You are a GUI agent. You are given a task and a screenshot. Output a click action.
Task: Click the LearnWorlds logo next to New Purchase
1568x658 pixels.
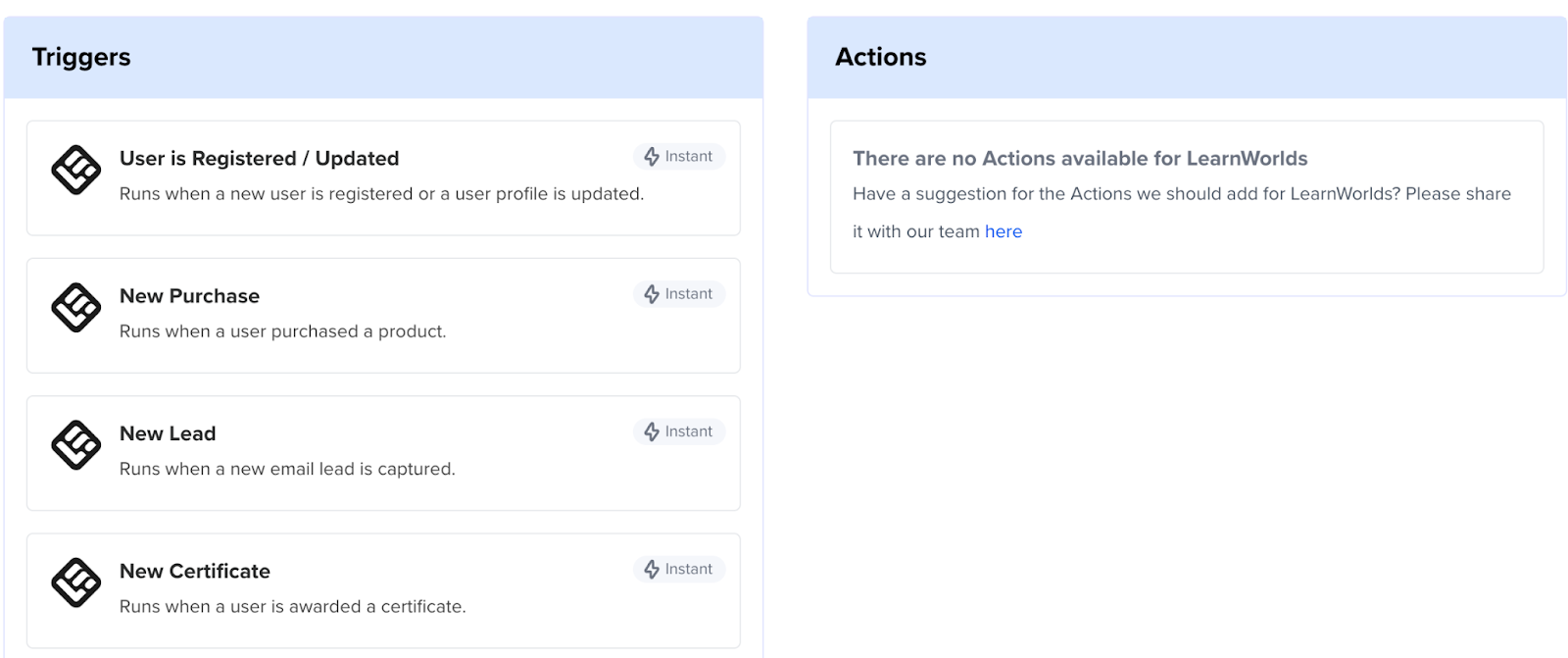pos(75,308)
